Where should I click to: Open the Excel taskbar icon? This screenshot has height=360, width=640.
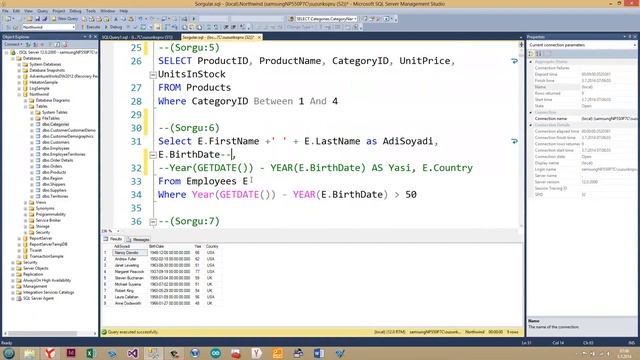coord(91,353)
